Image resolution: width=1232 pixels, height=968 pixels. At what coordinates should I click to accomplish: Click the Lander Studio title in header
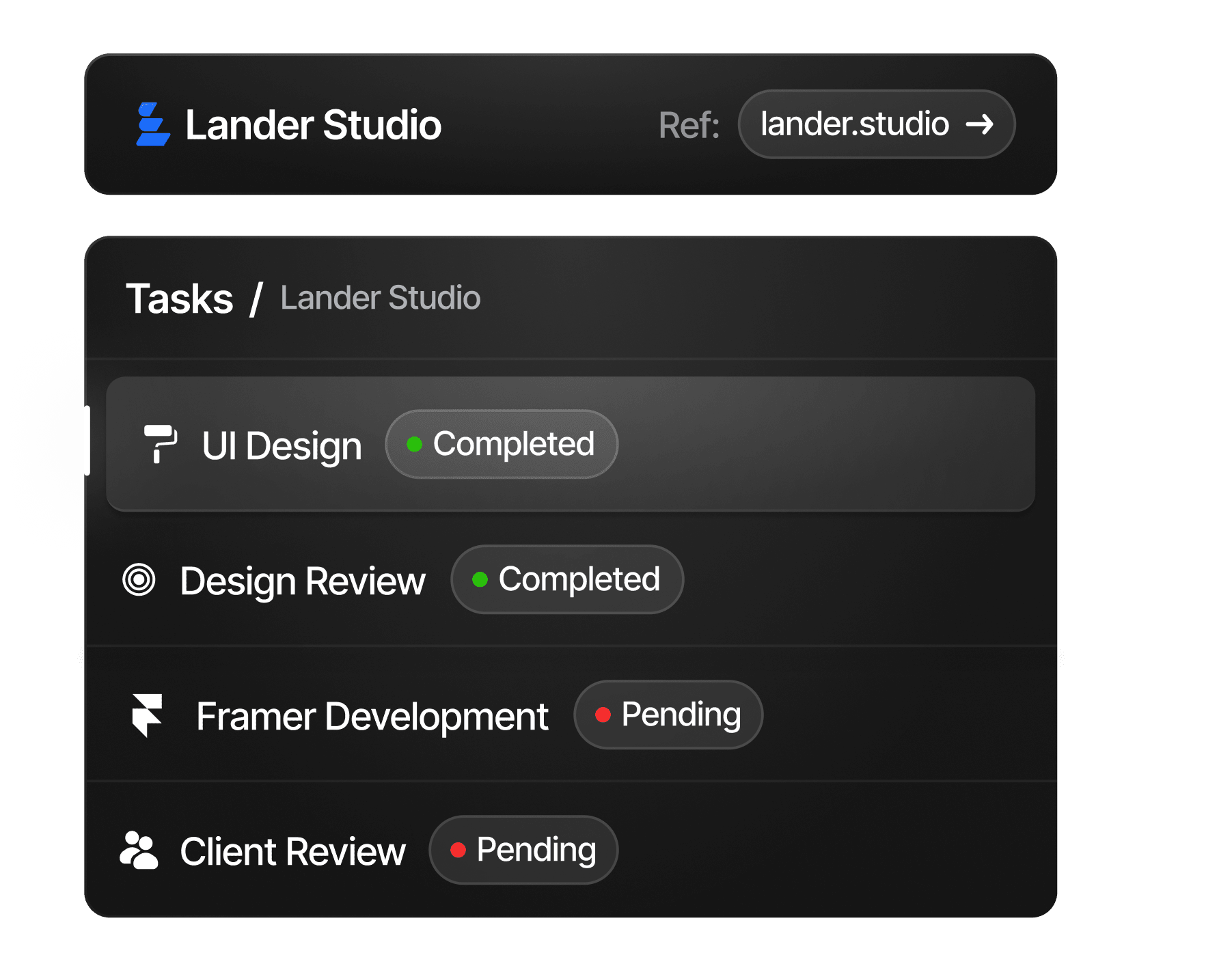tap(313, 125)
